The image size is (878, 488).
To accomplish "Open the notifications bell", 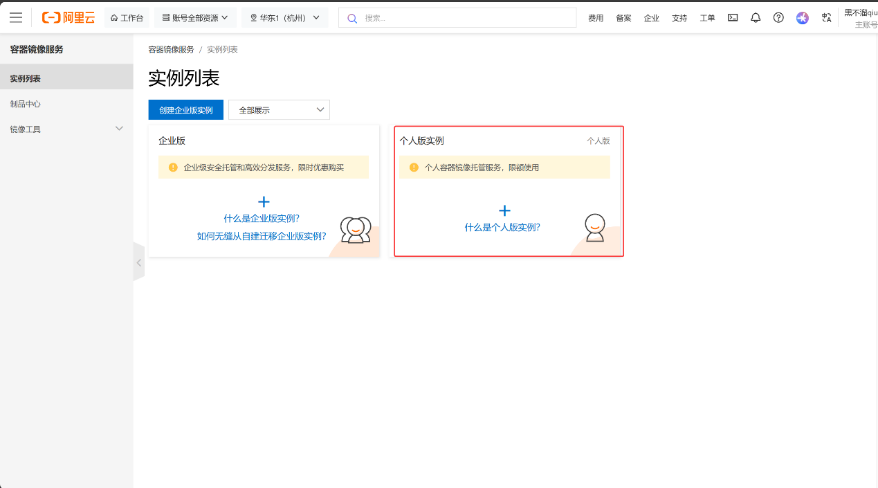I will tap(755, 18).
